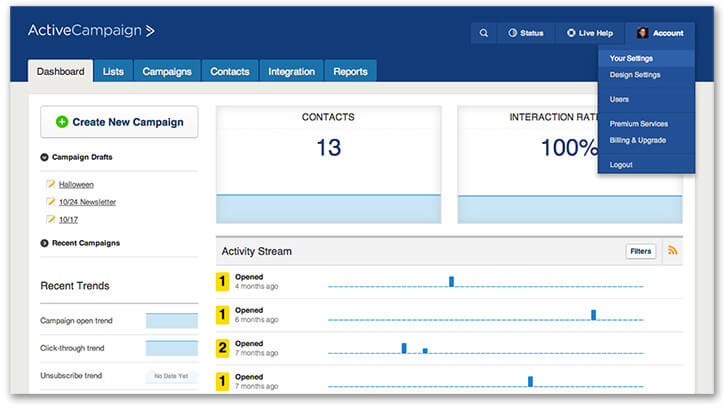
Task: Click the pencil icon beside Halloween
Action: pos(51,184)
